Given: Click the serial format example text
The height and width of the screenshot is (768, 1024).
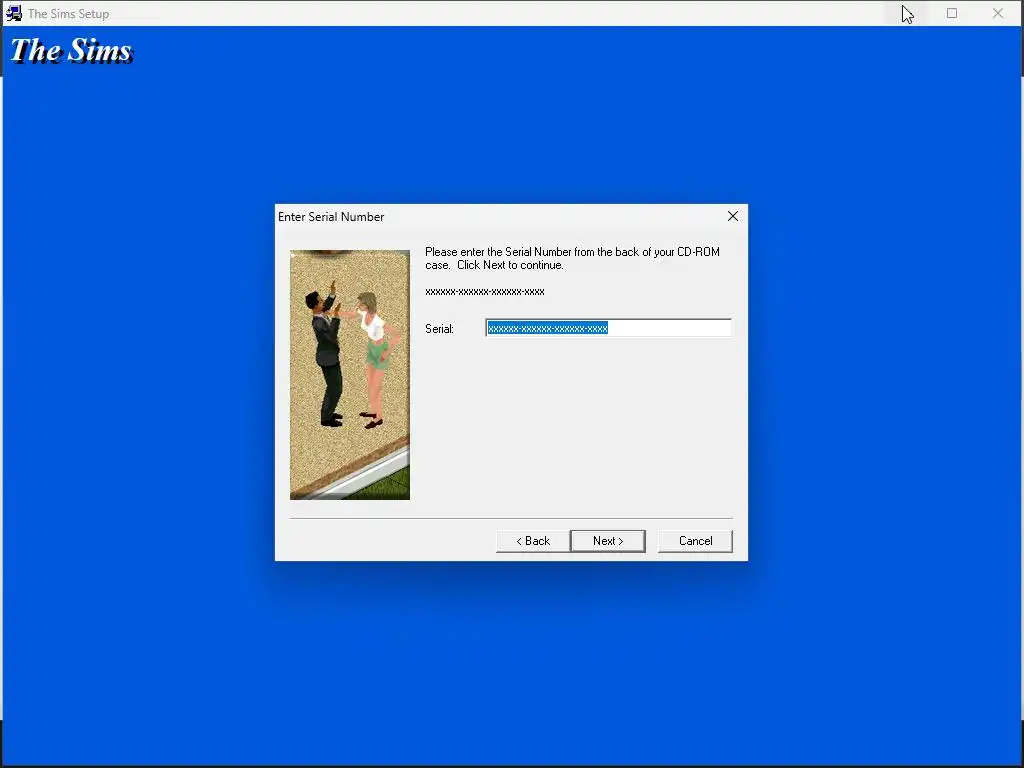Looking at the screenshot, I should 485,292.
